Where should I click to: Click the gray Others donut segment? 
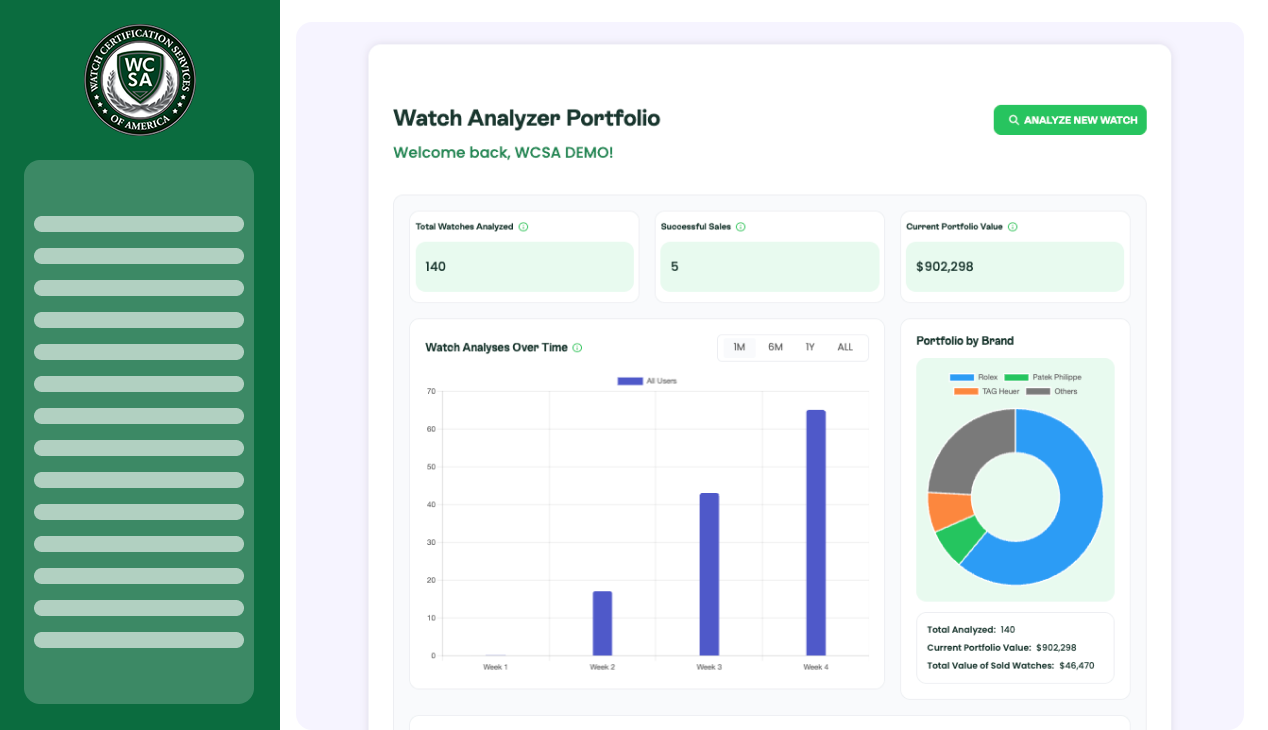coord(965,450)
